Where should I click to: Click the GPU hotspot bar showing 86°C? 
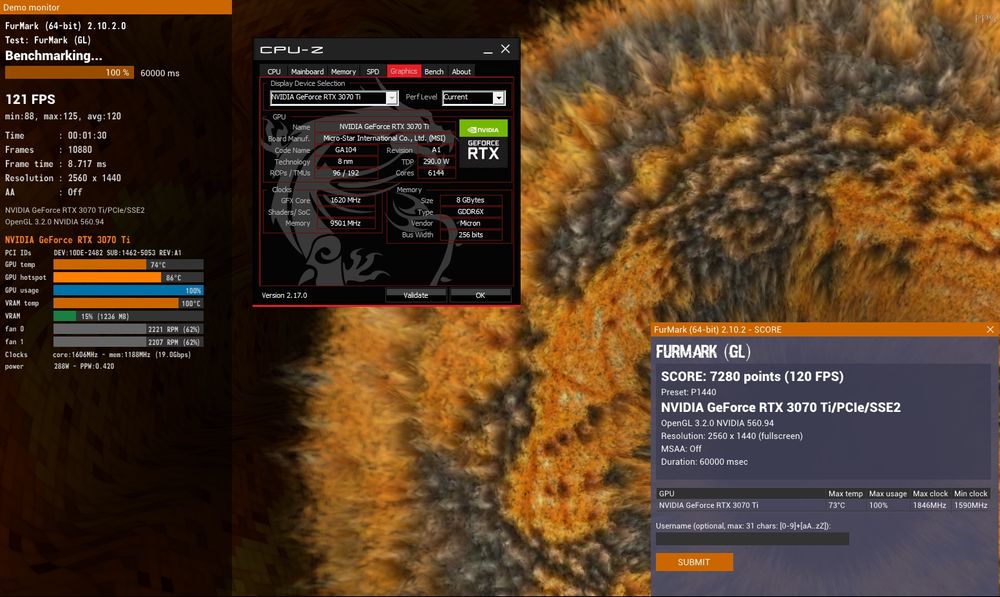click(128, 277)
